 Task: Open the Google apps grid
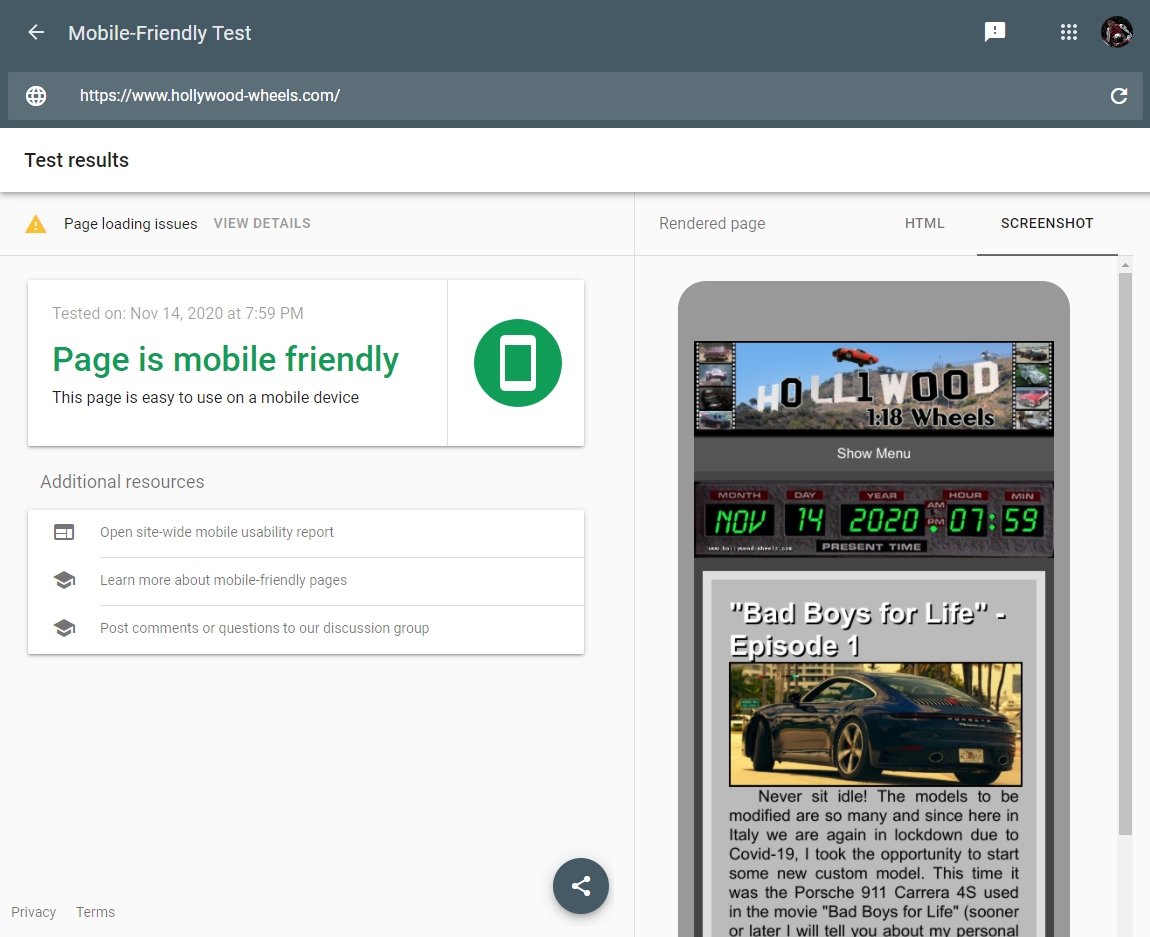coord(1069,32)
